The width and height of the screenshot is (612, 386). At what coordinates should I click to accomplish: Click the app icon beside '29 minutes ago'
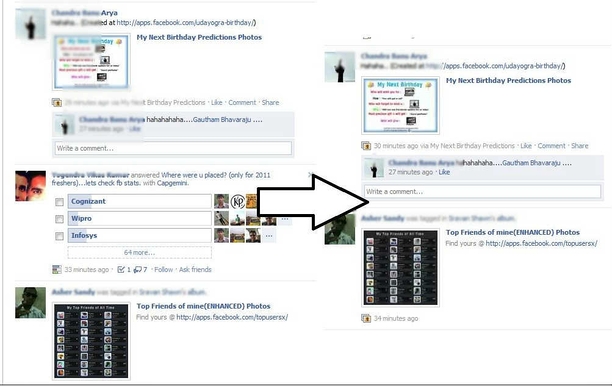[x=57, y=103]
